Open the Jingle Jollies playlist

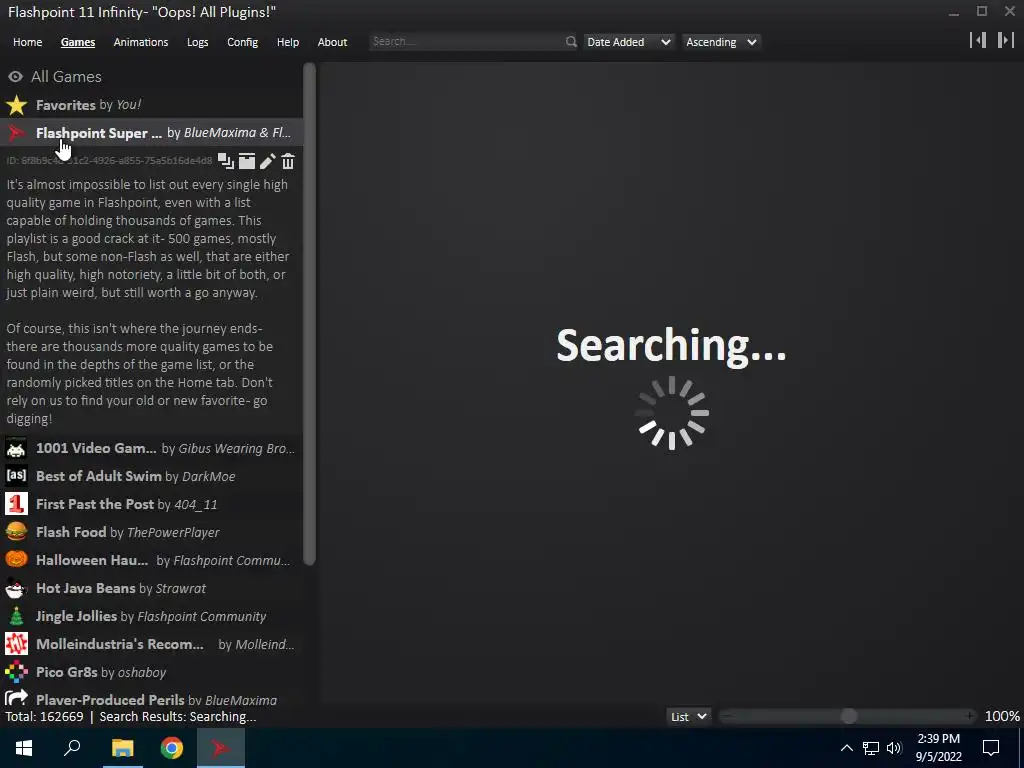point(152,616)
